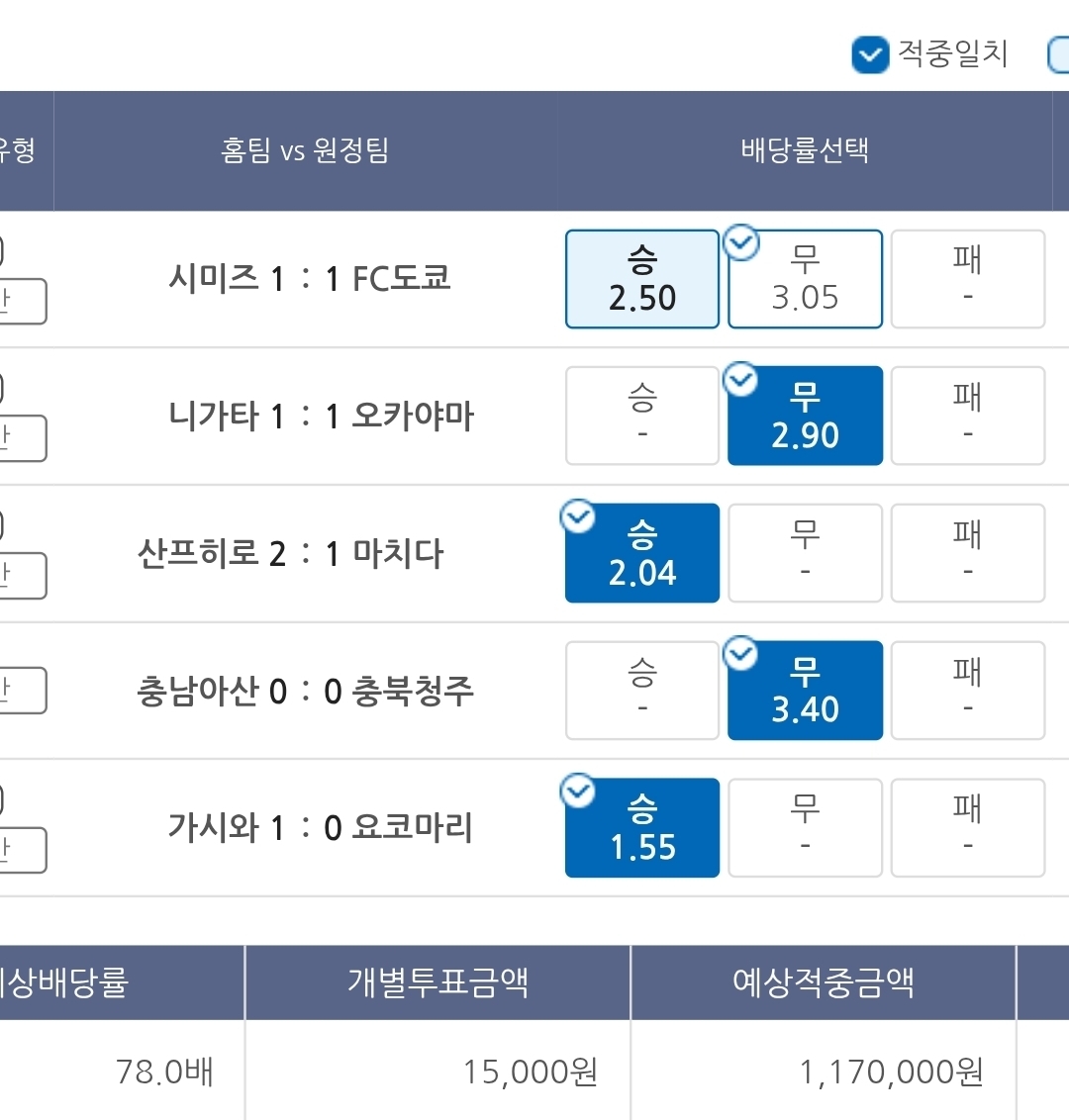Toggle the 적중일치 checkbox
1069x1120 pixels.
pos(870,55)
